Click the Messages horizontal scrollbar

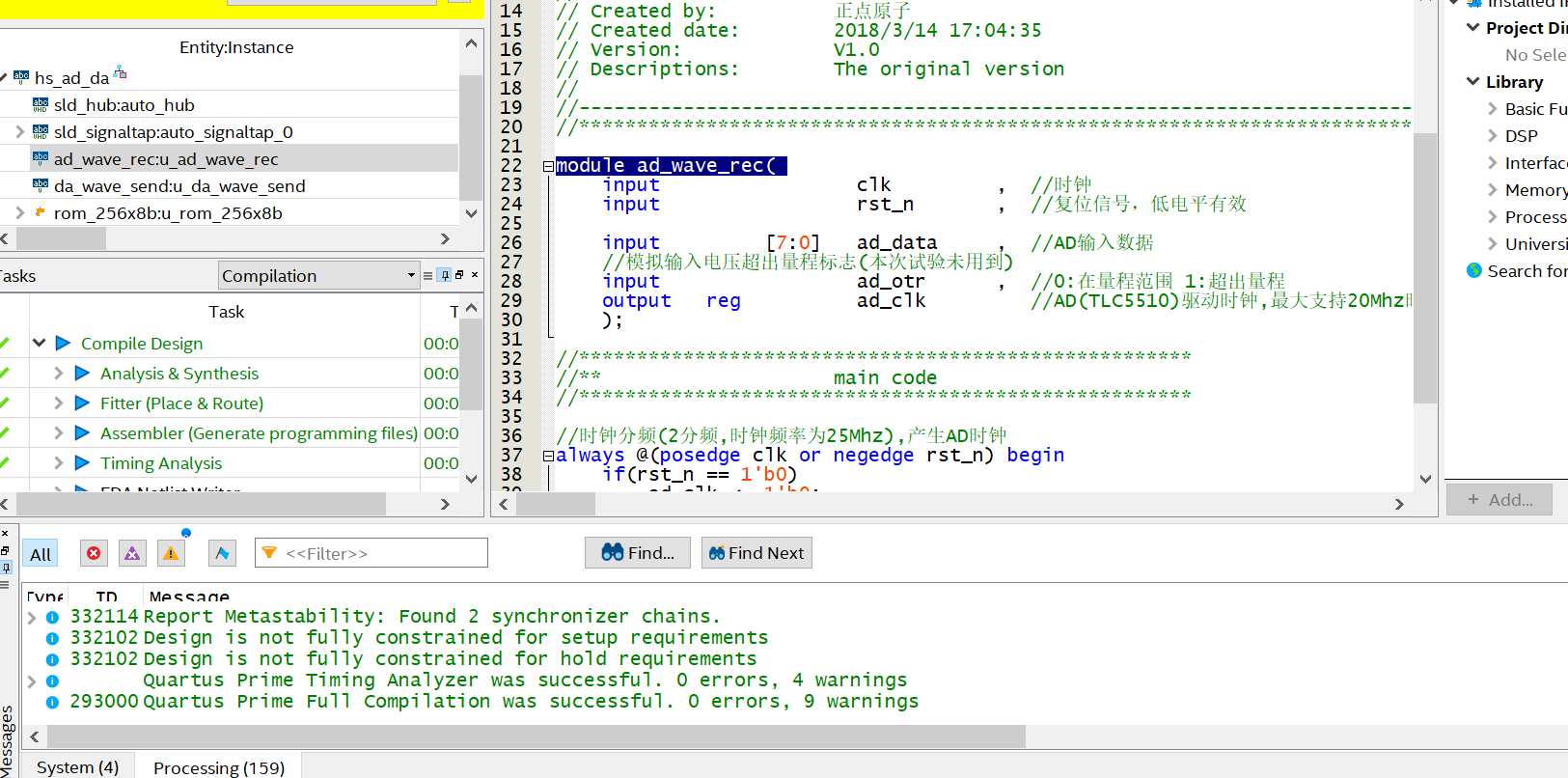coord(536,736)
